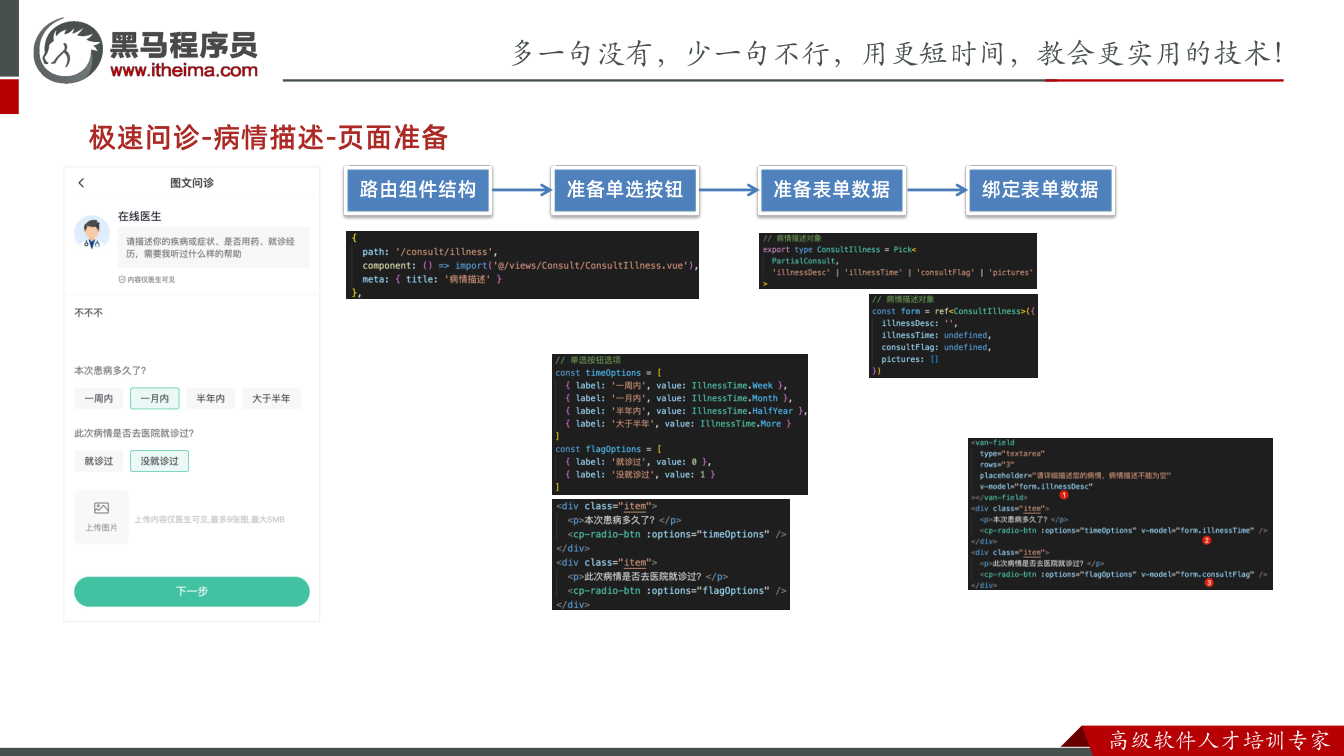Select the 就诊过 option

98,461
